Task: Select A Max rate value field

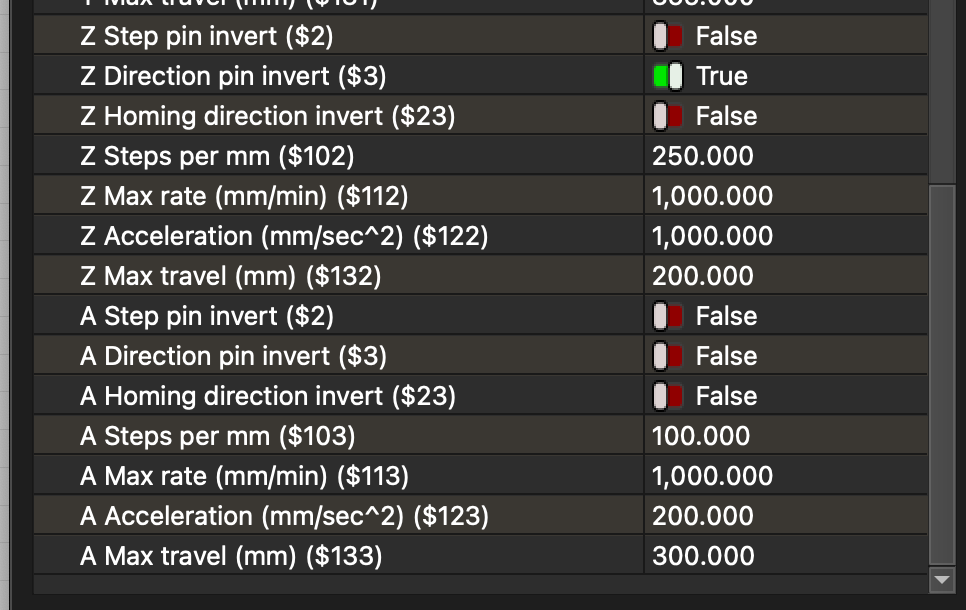Action: point(712,477)
